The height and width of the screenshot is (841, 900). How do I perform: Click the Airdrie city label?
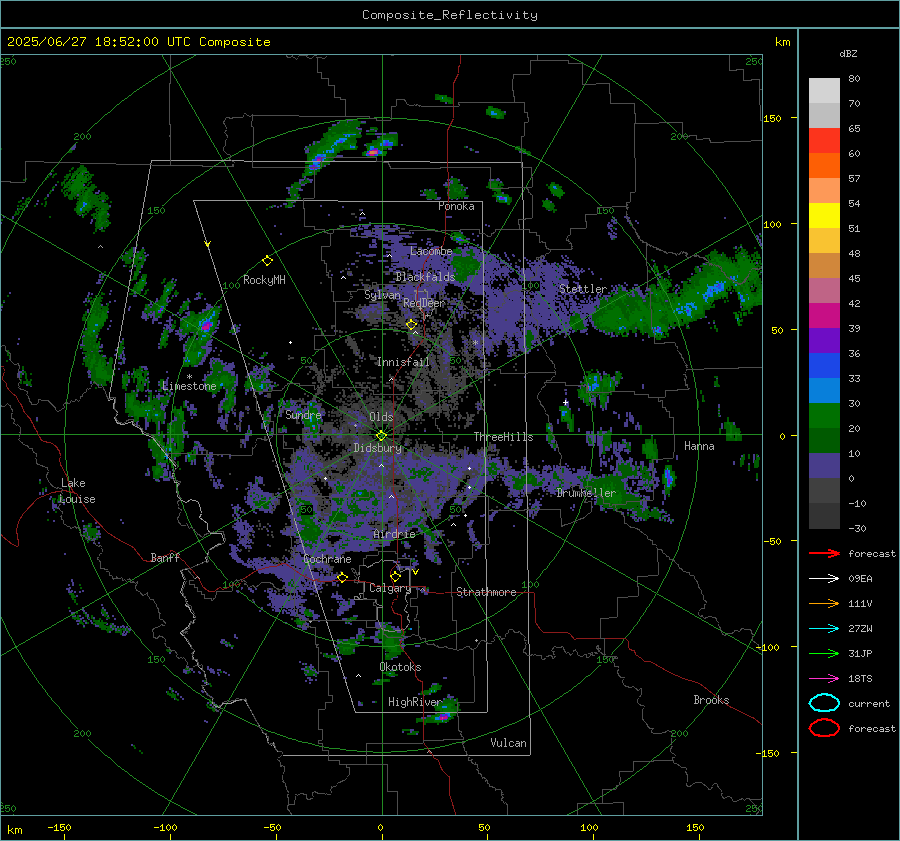coord(394,534)
